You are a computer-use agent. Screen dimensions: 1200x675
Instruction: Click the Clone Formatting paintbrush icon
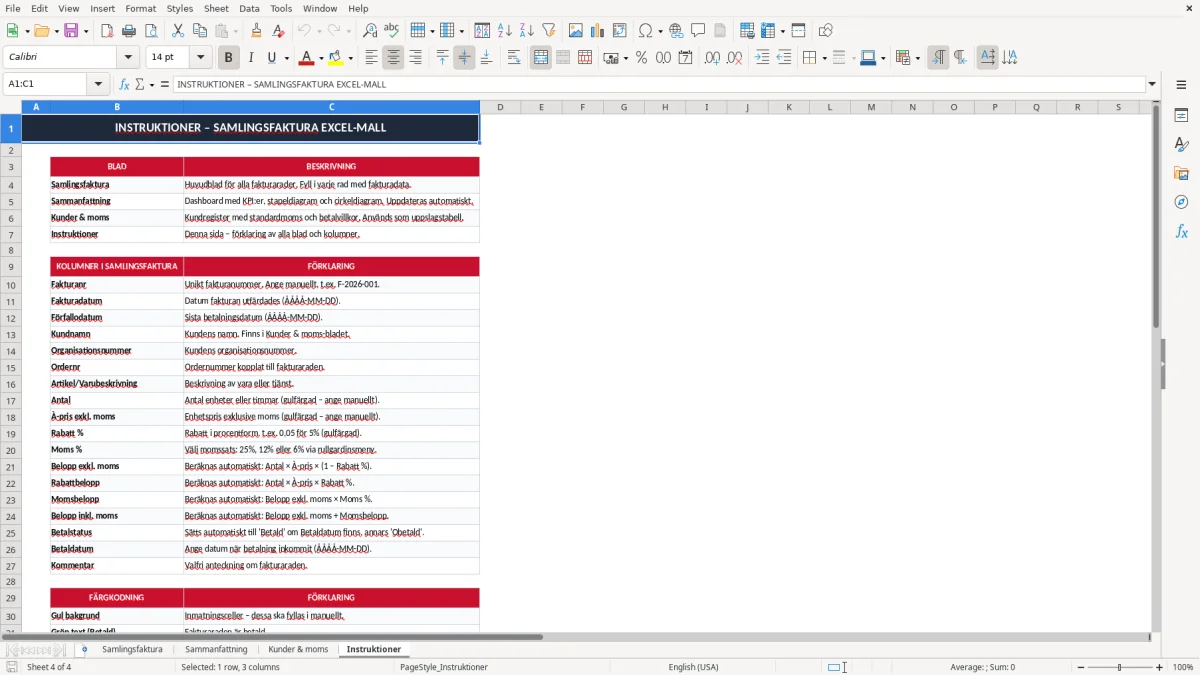tap(256, 31)
